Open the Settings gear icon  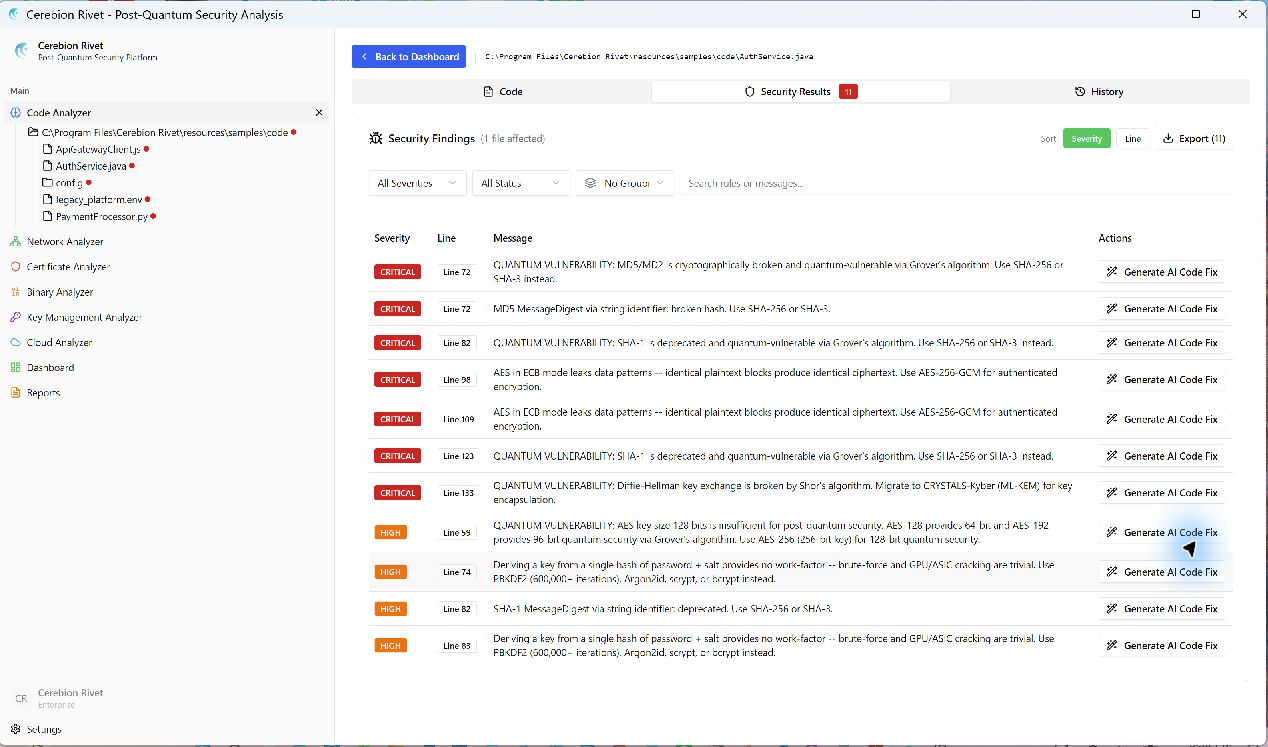coord(15,729)
